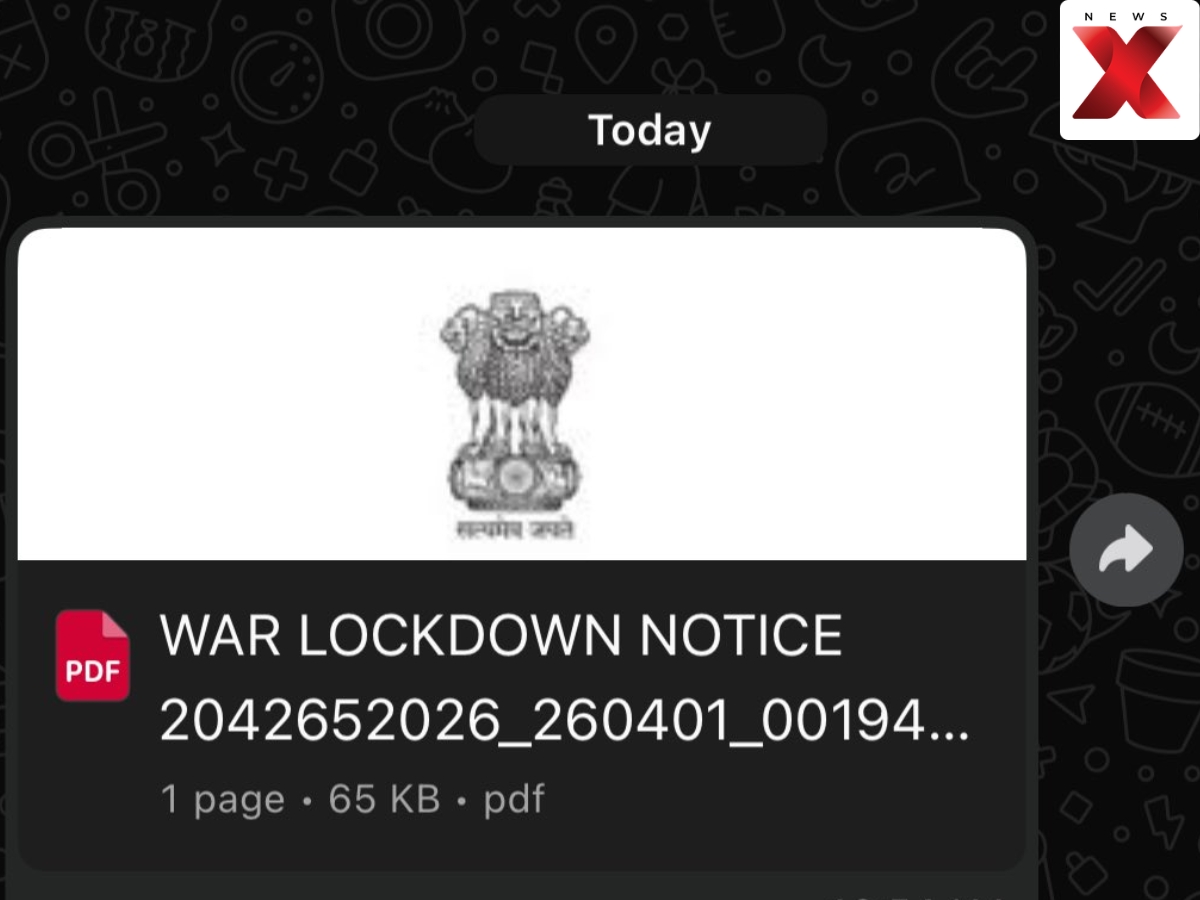The height and width of the screenshot is (900, 1200).
Task: Click the red PDF file icon
Action: (x=92, y=655)
